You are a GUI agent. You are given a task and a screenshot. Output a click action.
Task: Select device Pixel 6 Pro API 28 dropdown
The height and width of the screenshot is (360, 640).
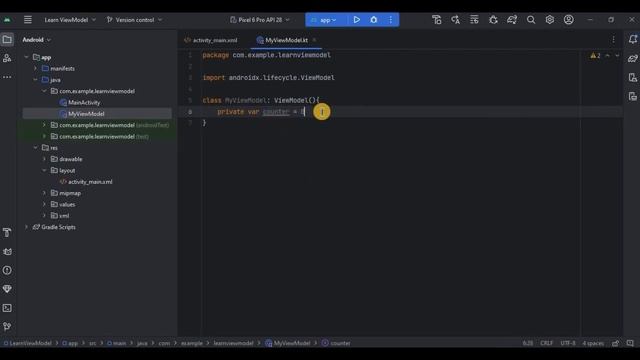coord(260,20)
